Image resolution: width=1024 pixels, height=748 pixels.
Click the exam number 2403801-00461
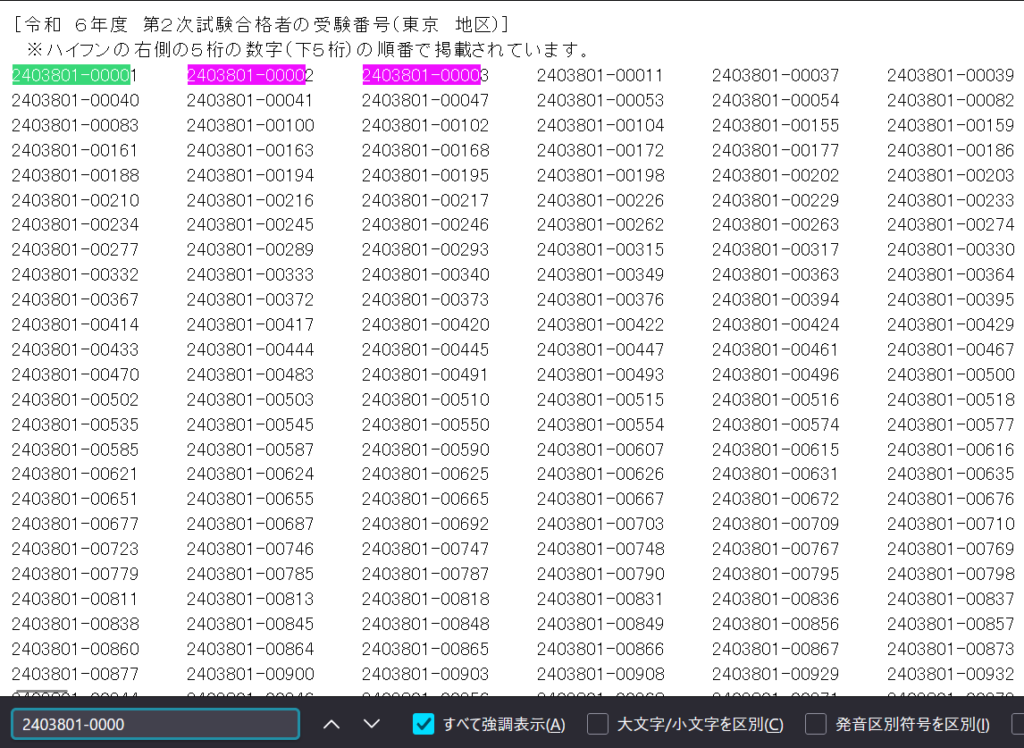(x=775, y=349)
